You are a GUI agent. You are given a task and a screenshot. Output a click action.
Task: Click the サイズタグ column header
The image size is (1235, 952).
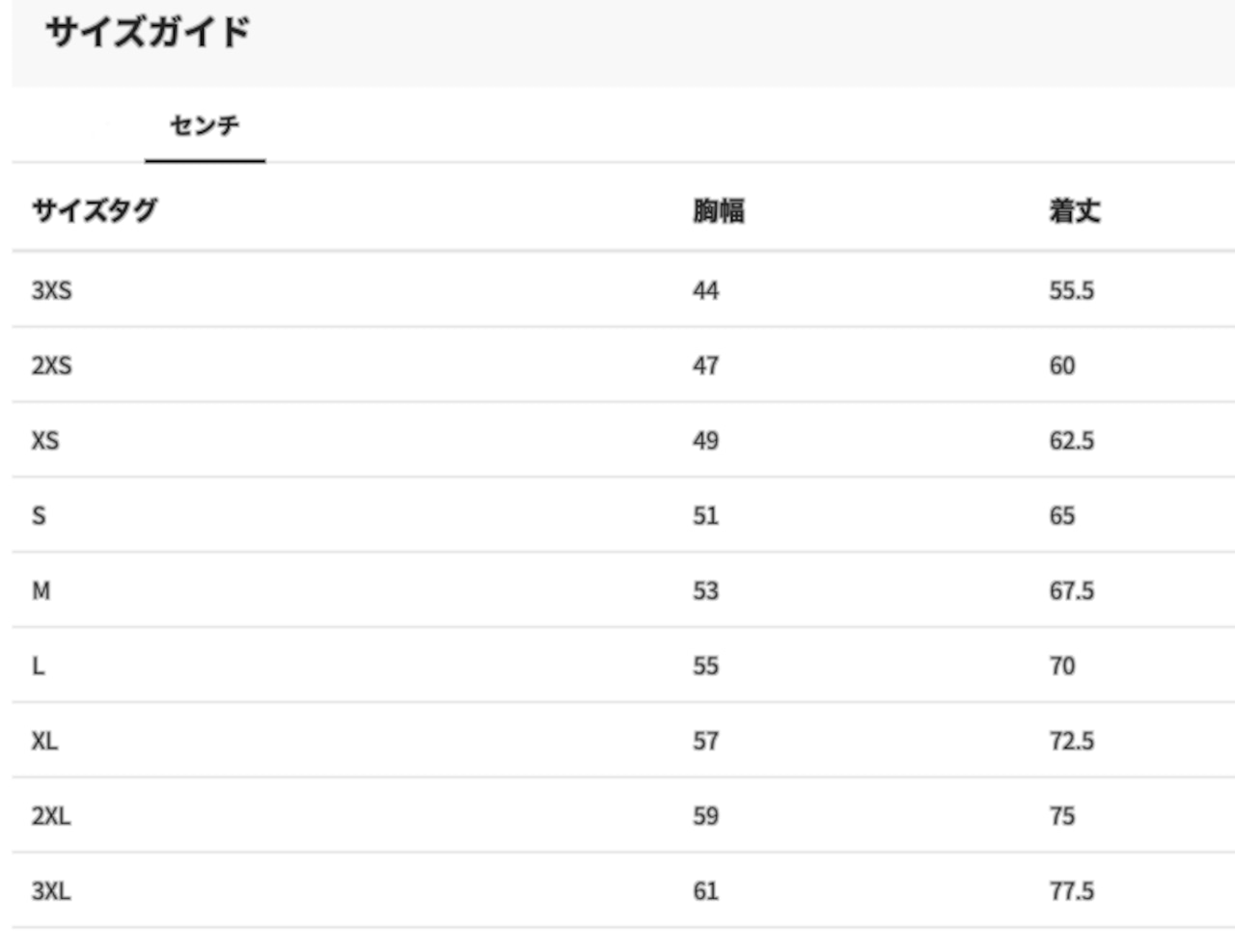95,210
